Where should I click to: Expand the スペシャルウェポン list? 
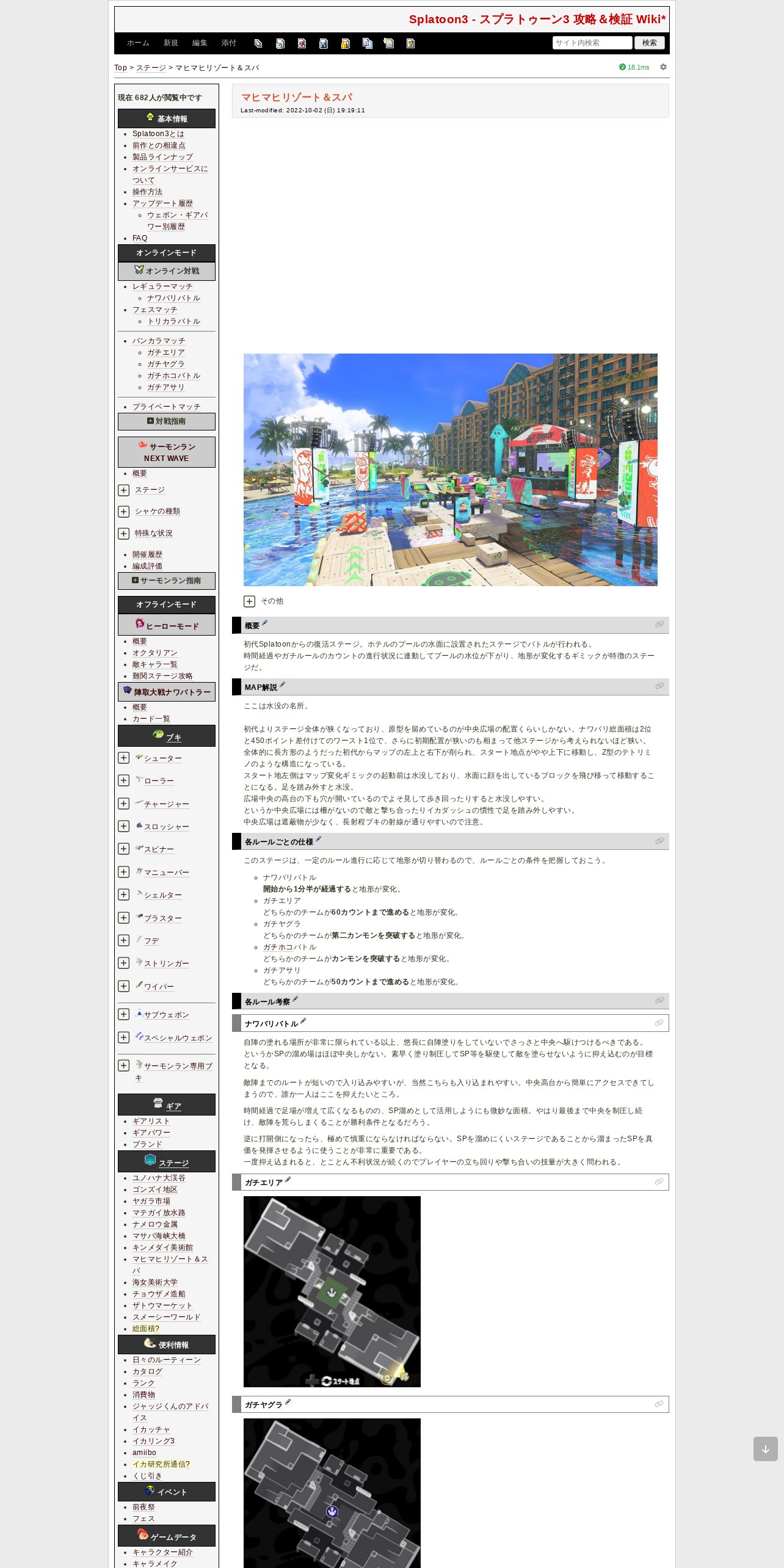pos(123,1037)
